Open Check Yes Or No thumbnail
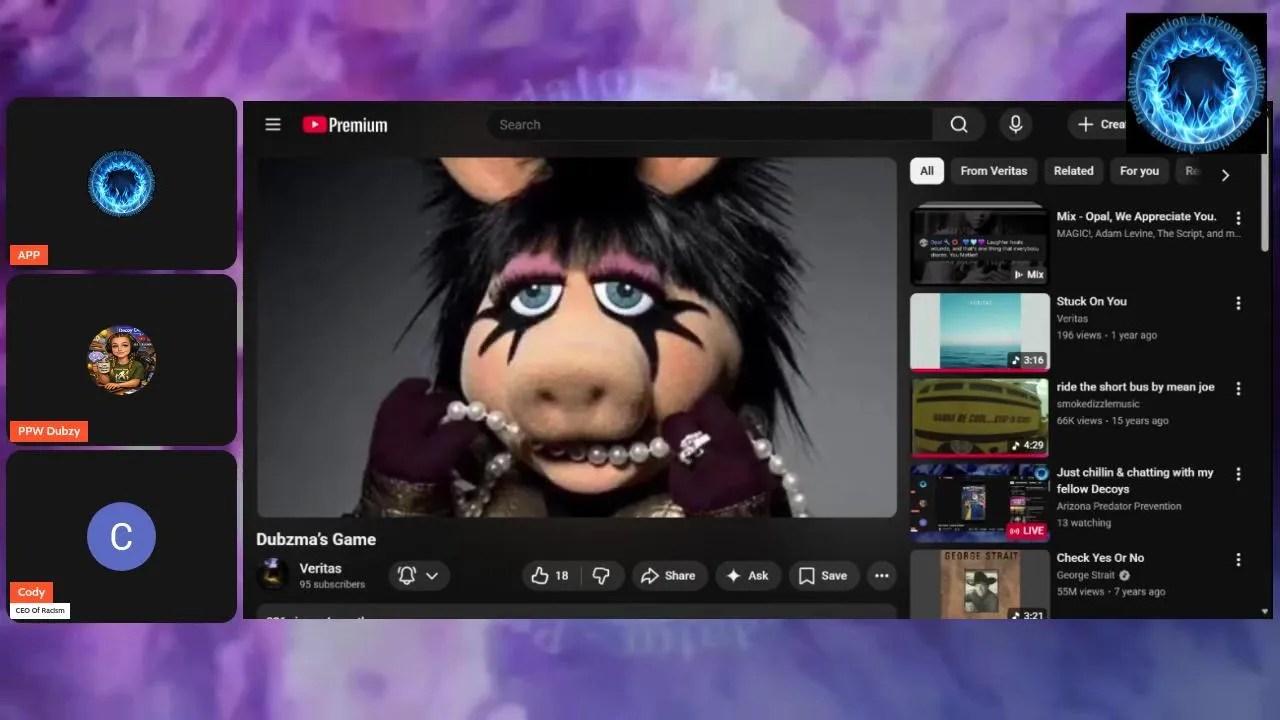1280x720 pixels. point(980,584)
